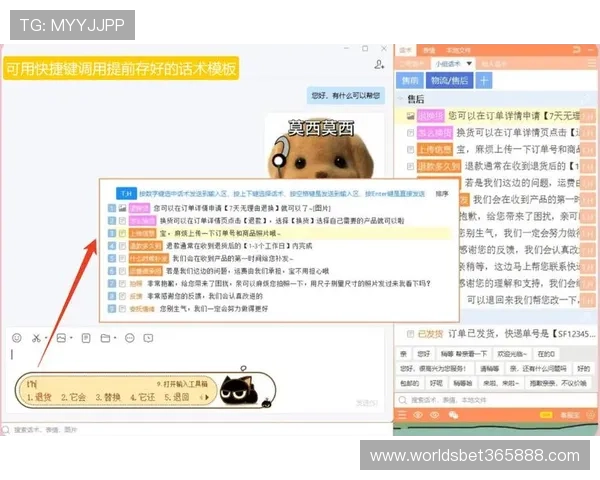The image size is (600, 480).
Task: Select the scissors screenshot tool
Action: [x=36, y=338]
